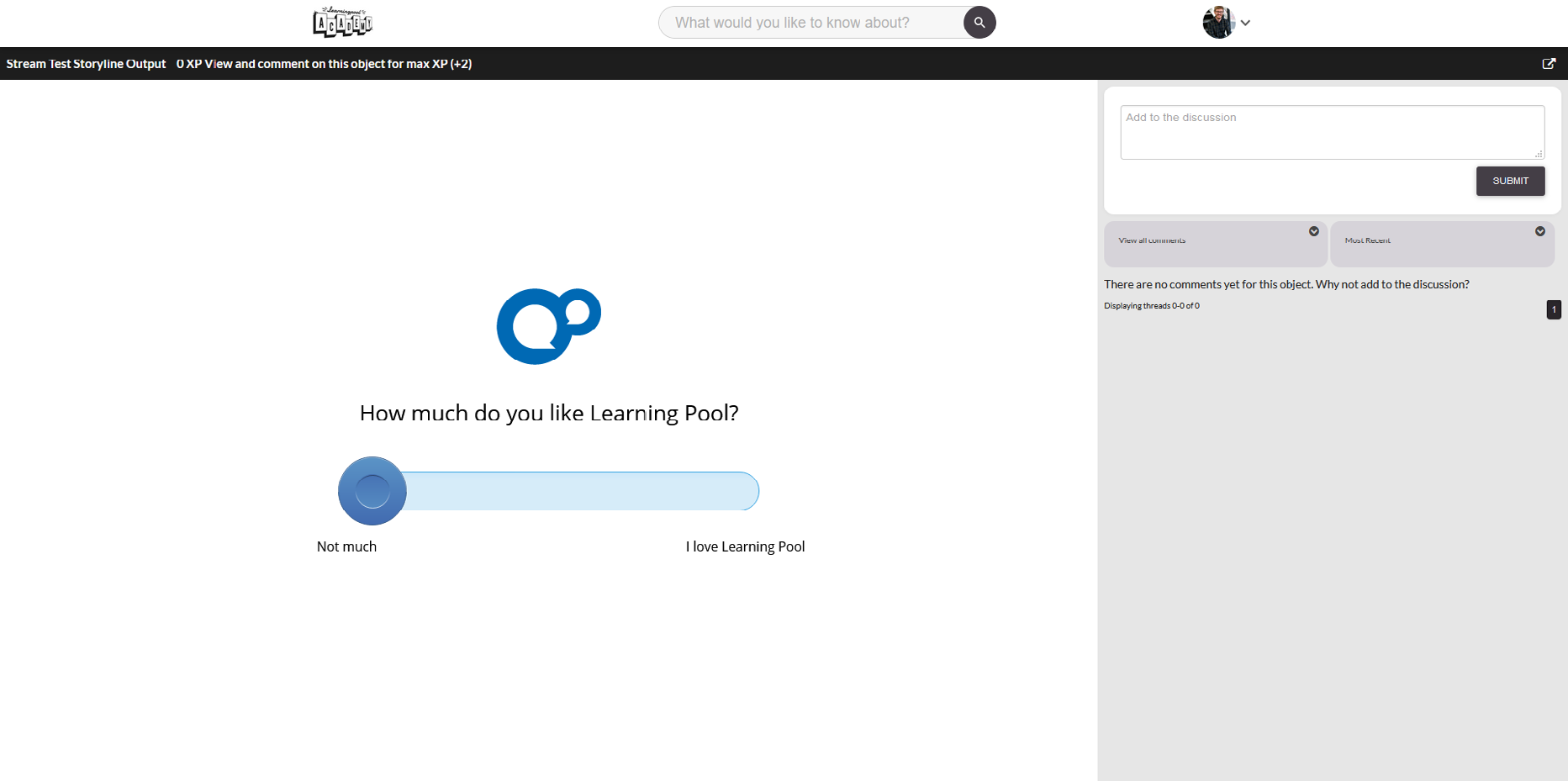Click the light blue slider track
Image resolution: width=1568 pixels, height=781 pixels.
582,491
